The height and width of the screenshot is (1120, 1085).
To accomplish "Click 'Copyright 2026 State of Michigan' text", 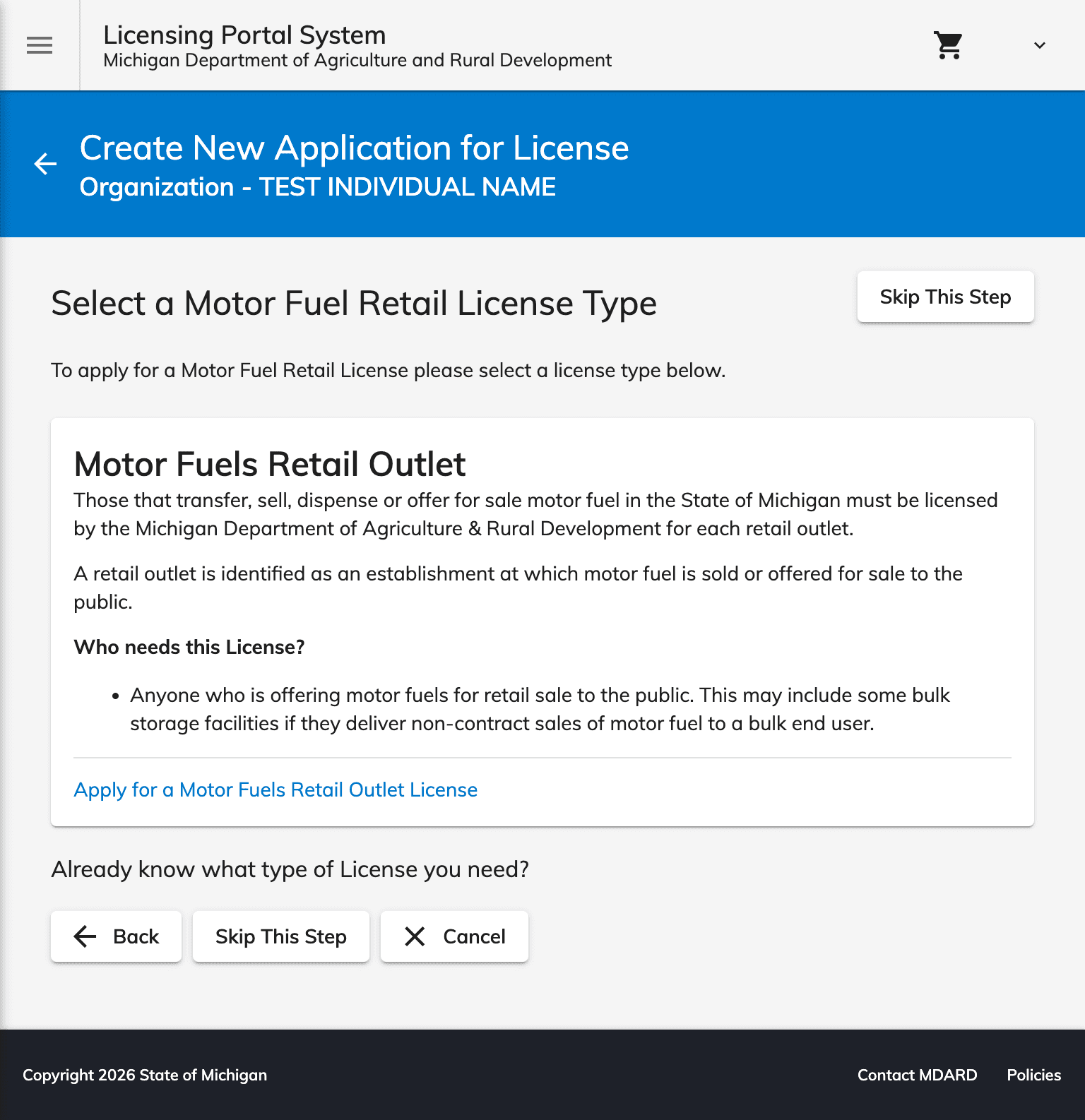I will coord(145,1075).
